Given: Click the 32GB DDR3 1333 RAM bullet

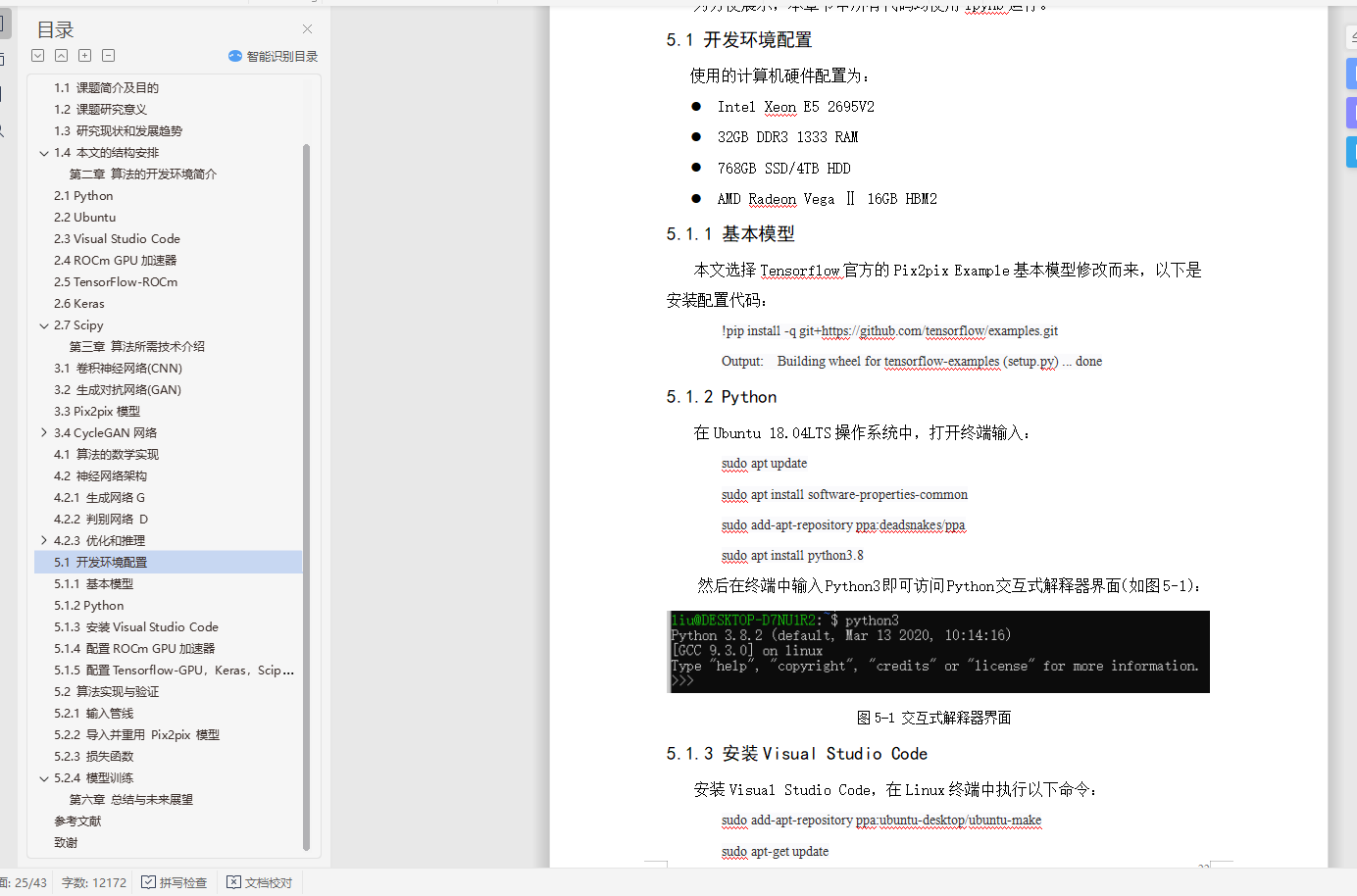Looking at the screenshot, I should point(788,137).
